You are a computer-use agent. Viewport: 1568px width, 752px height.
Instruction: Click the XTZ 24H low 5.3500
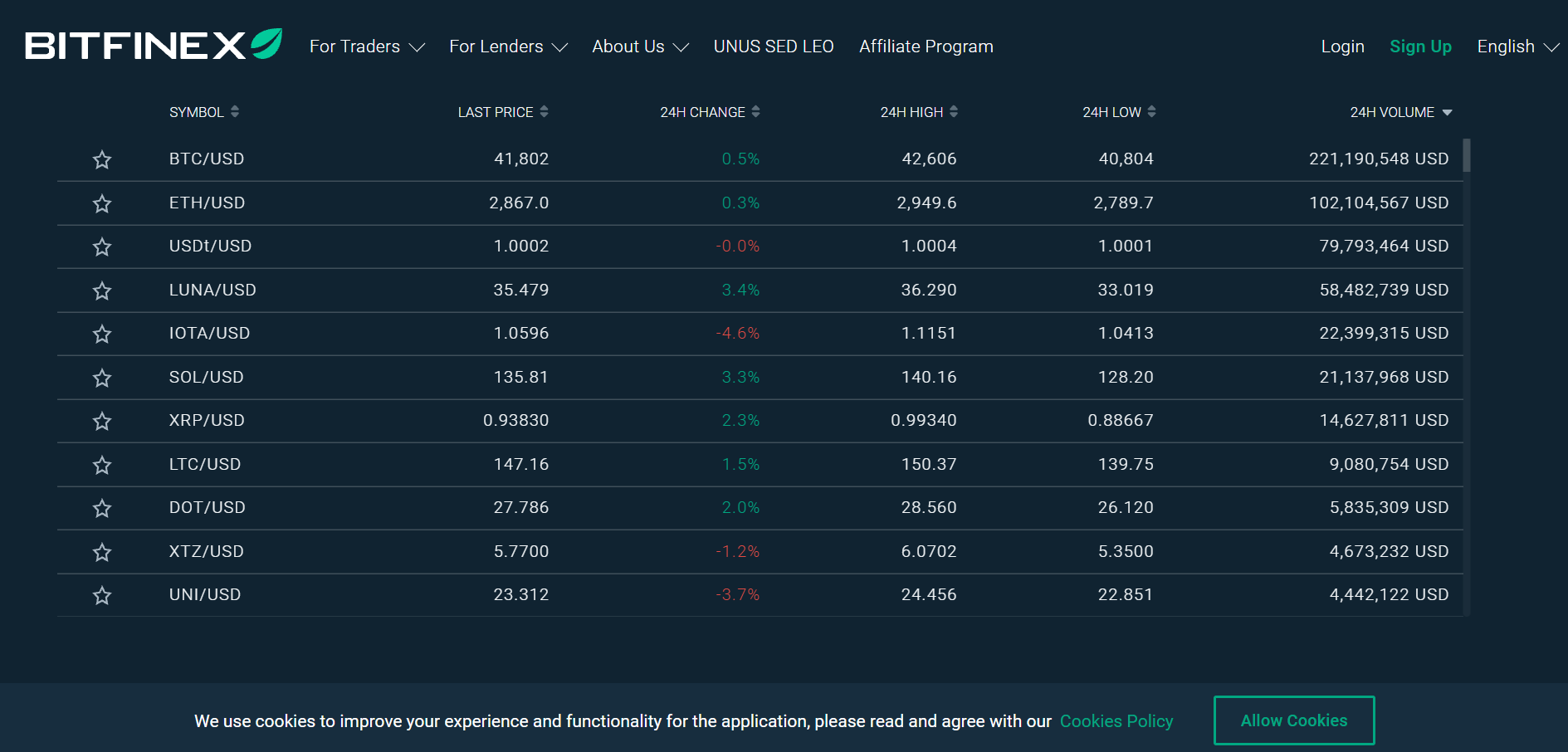point(1126,551)
